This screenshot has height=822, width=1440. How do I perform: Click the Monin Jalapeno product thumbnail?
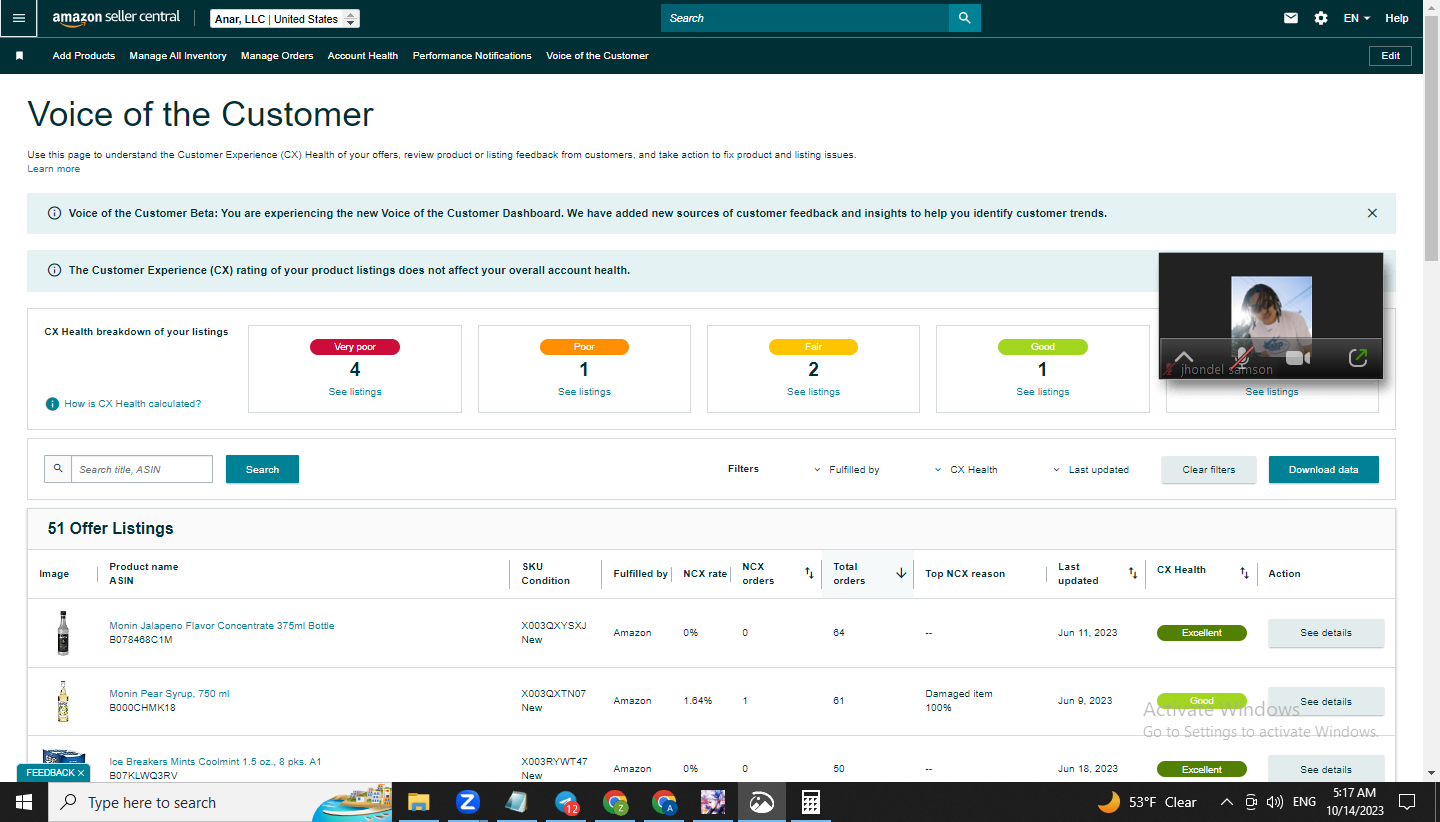(x=63, y=633)
